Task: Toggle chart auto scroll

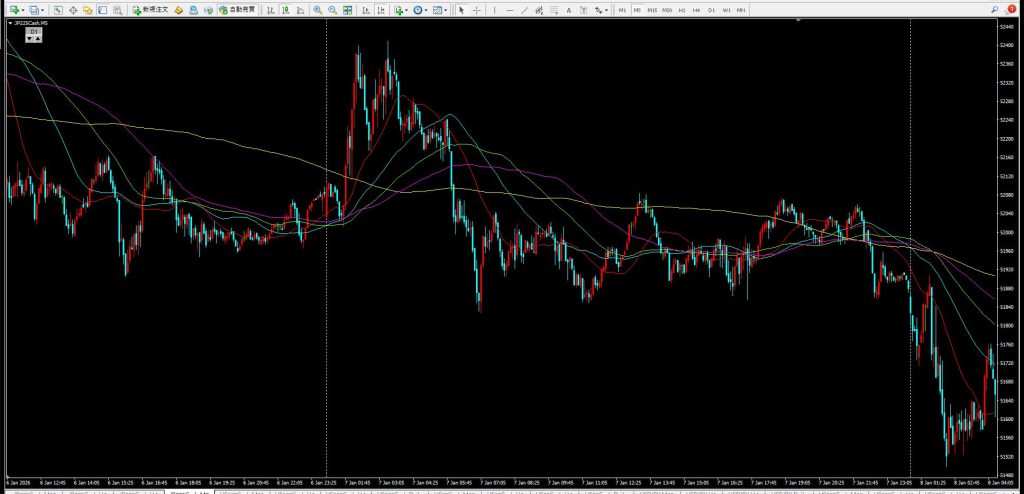Action: tap(364, 9)
